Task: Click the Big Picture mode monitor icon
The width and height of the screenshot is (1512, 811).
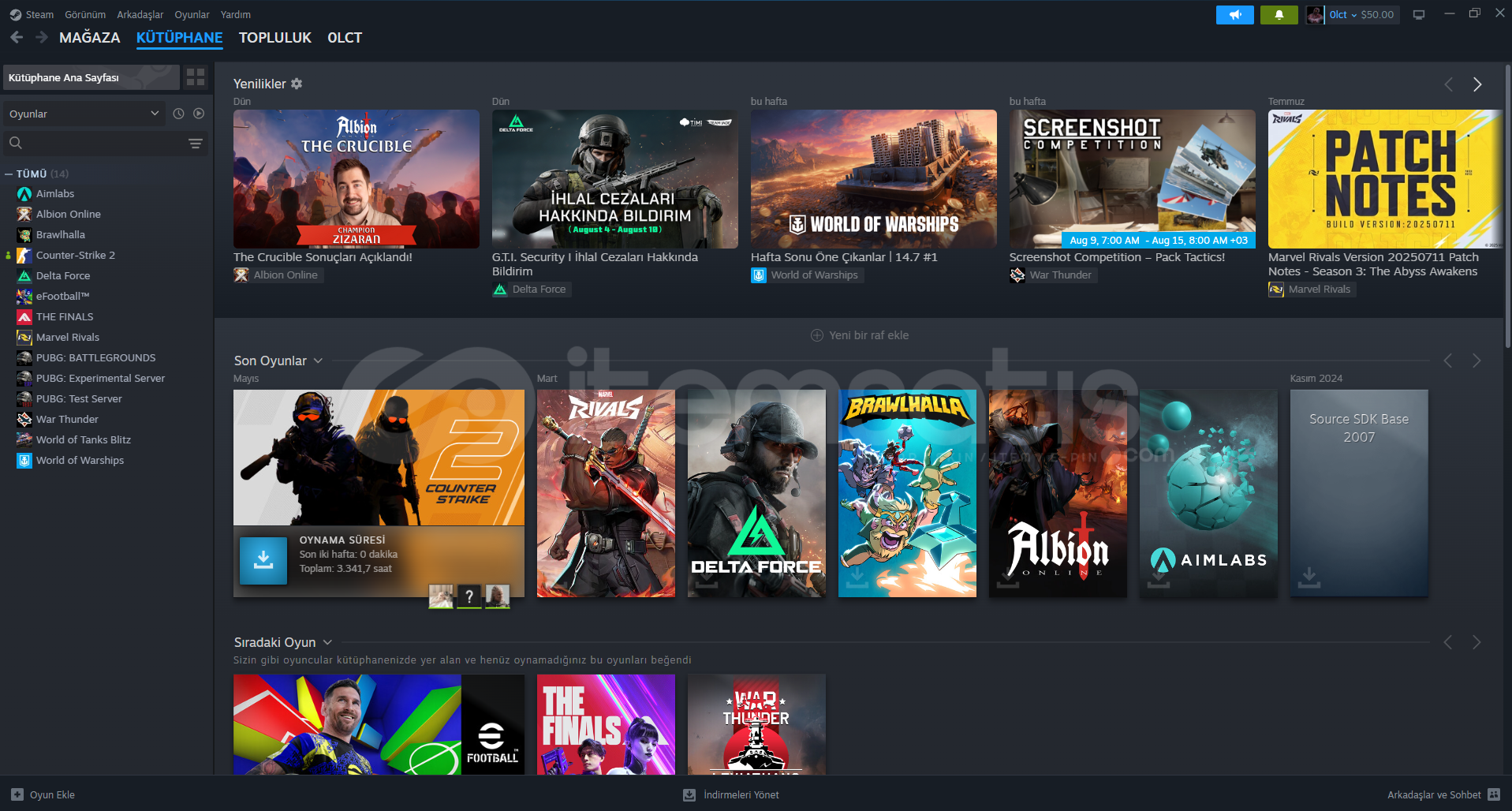Action: tap(1419, 14)
